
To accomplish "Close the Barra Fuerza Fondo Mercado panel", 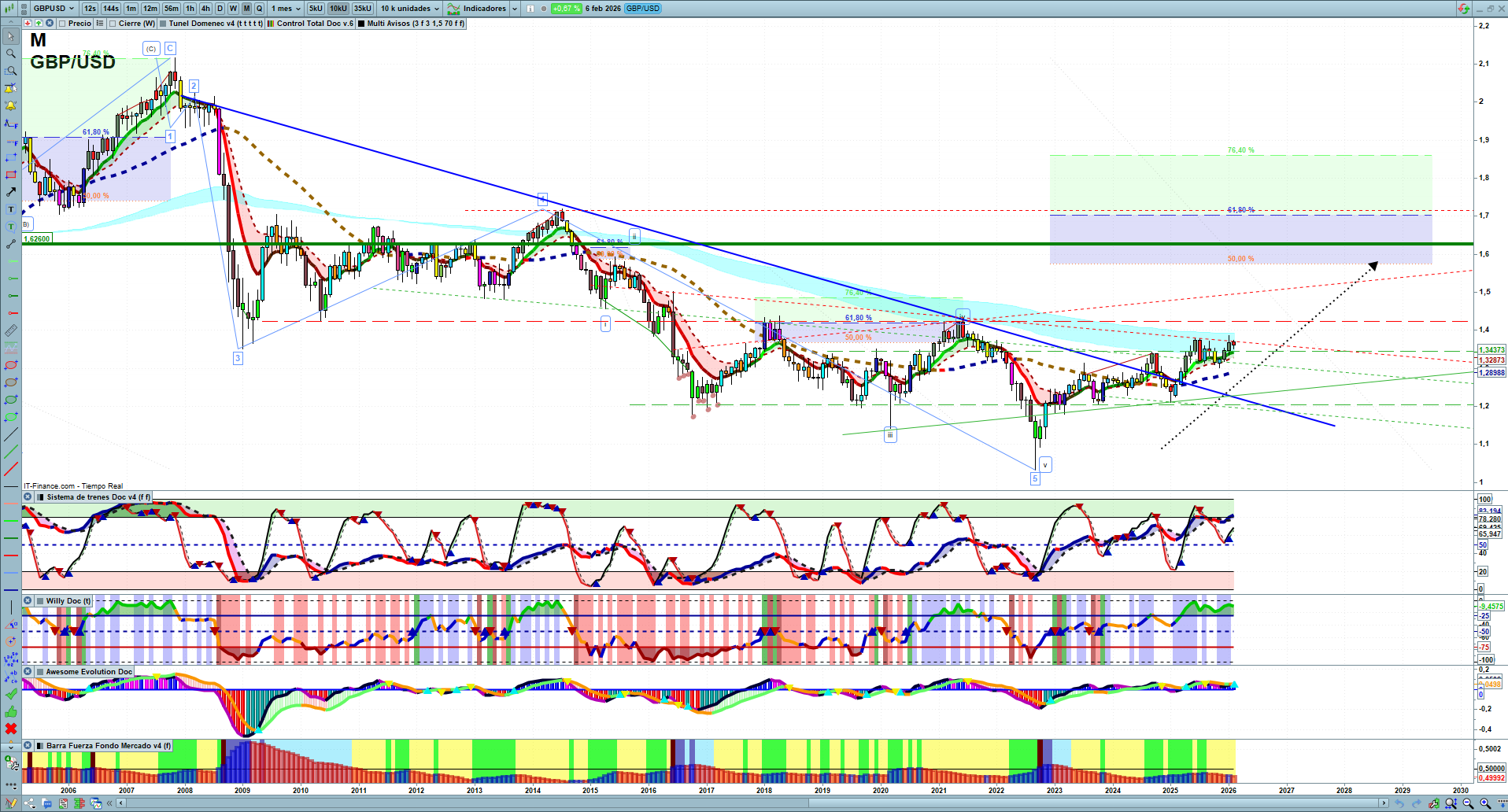I will tap(28, 746).
